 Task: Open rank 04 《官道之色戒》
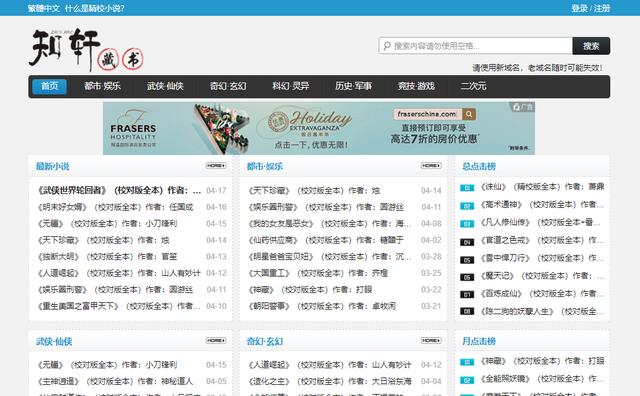[542, 240]
